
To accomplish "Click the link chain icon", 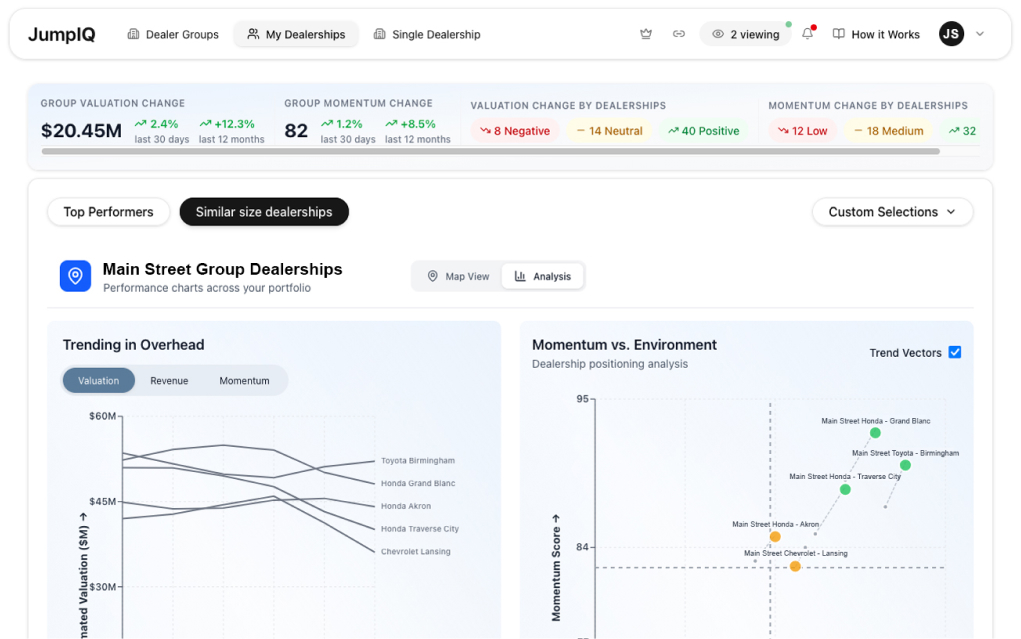I will [679, 34].
